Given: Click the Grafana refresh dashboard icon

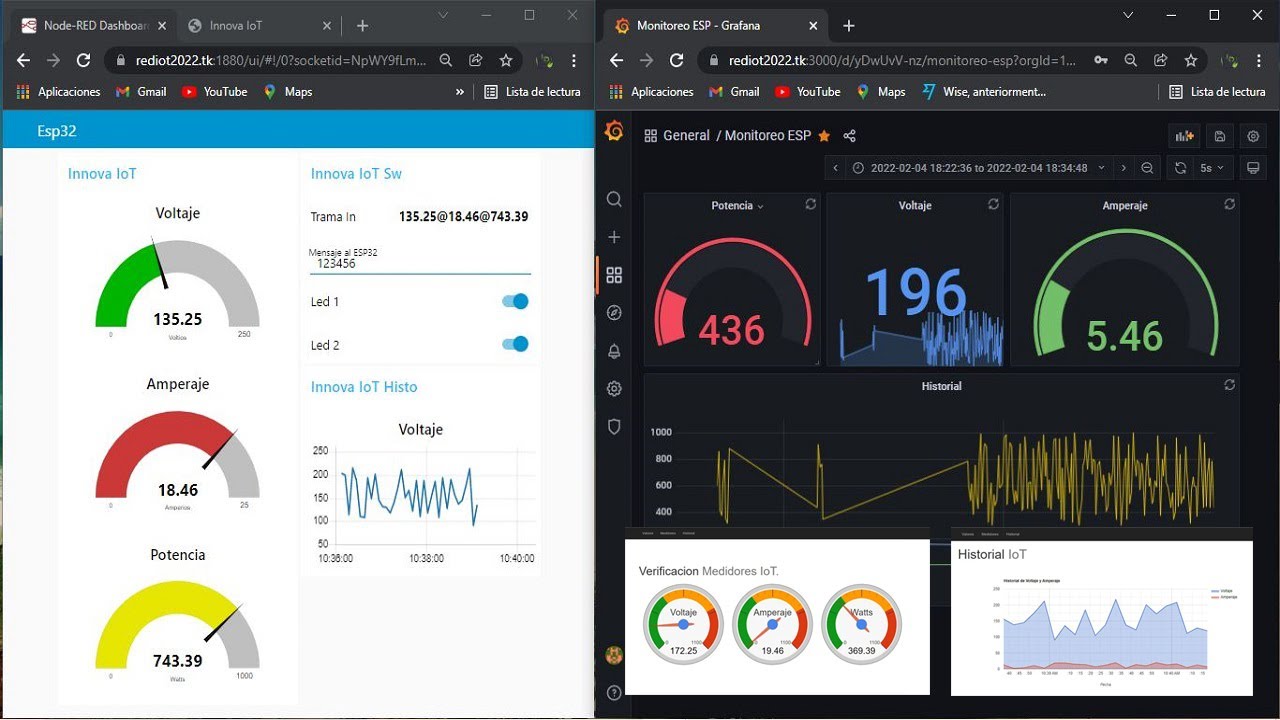Looking at the screenshot, I should click(1180, 168).
